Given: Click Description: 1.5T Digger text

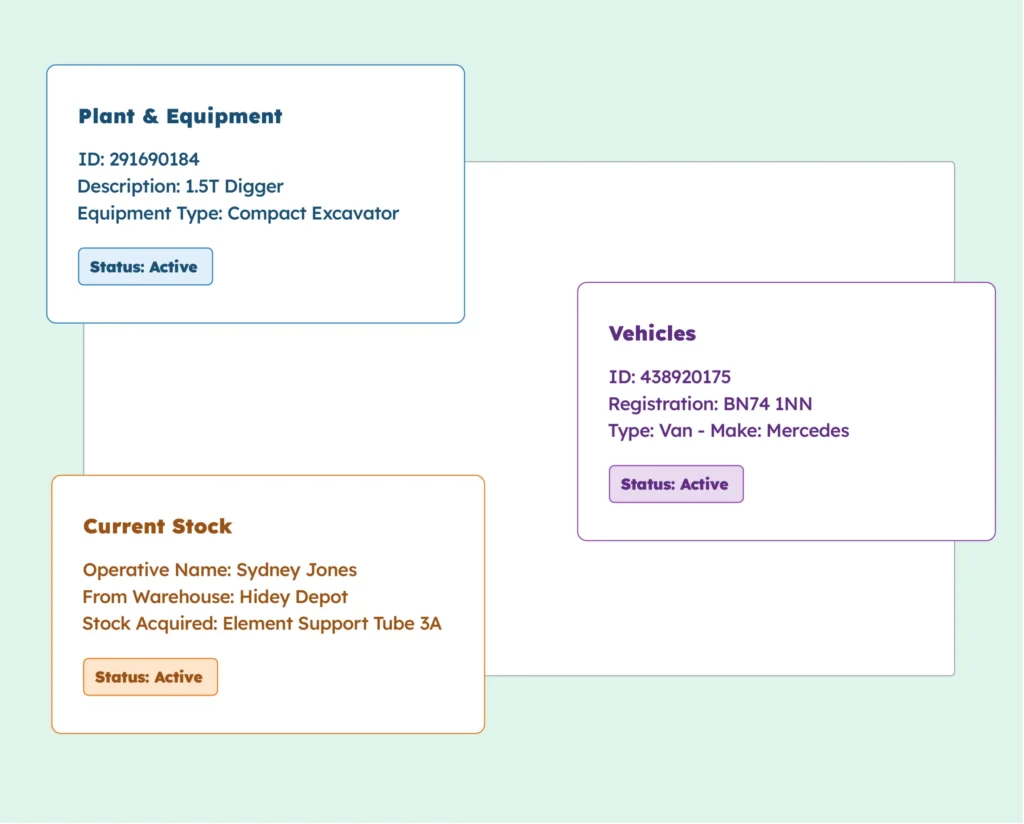Looking at the screenshot, I should (180, 187).
